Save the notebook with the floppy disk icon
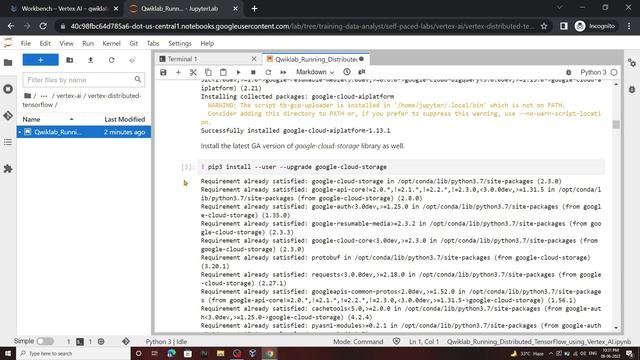 pyautogui.click(x=163, y=72)
